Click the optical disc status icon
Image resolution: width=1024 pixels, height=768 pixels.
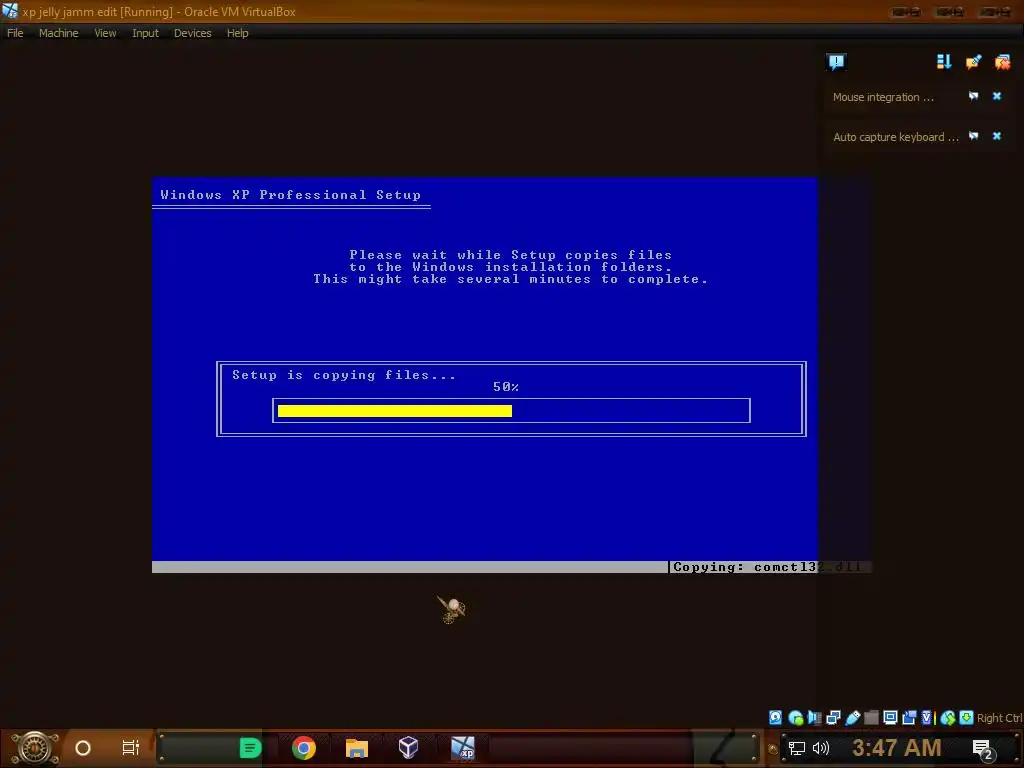[x=795, y=718]
